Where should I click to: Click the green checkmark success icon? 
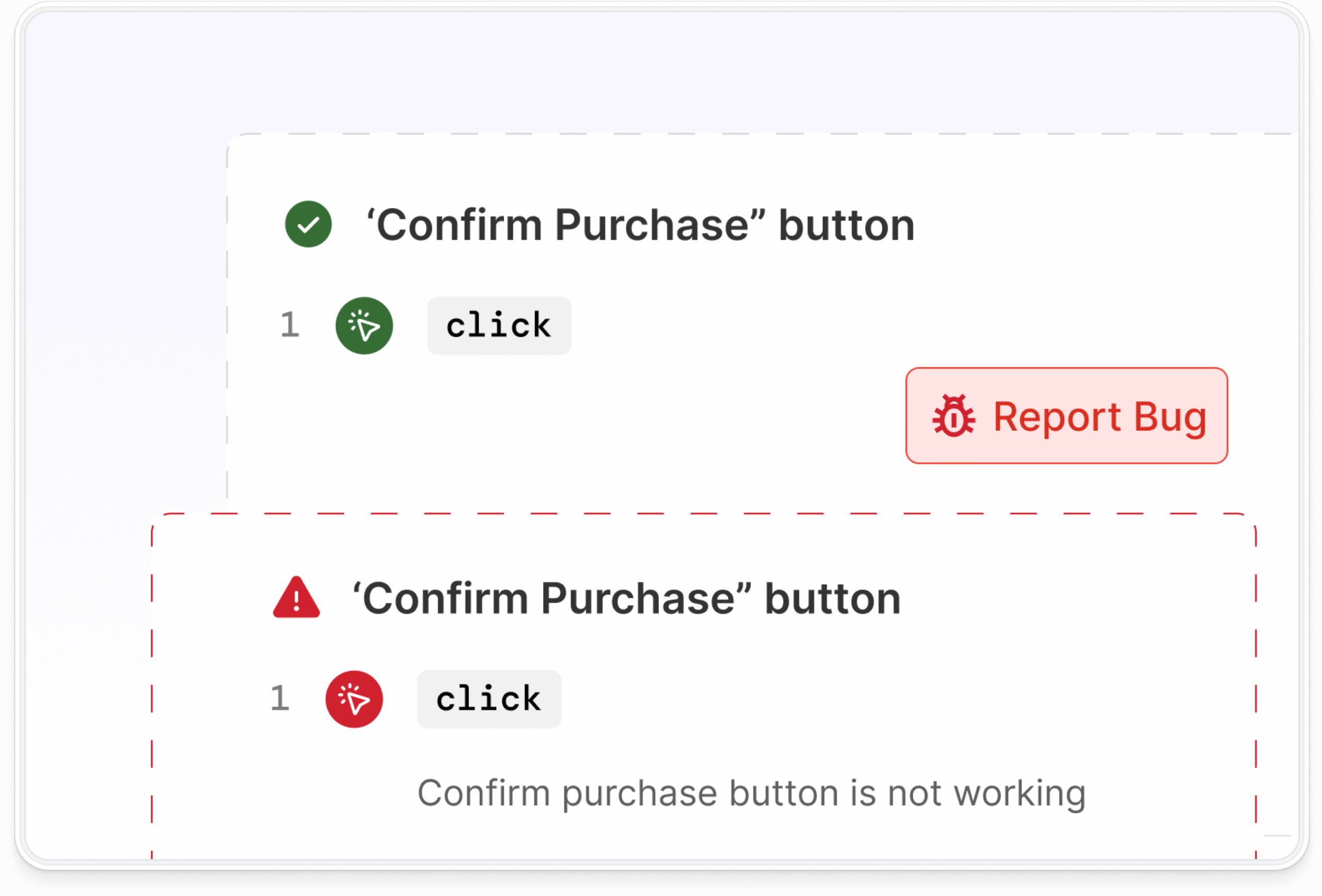pos(308,224)
